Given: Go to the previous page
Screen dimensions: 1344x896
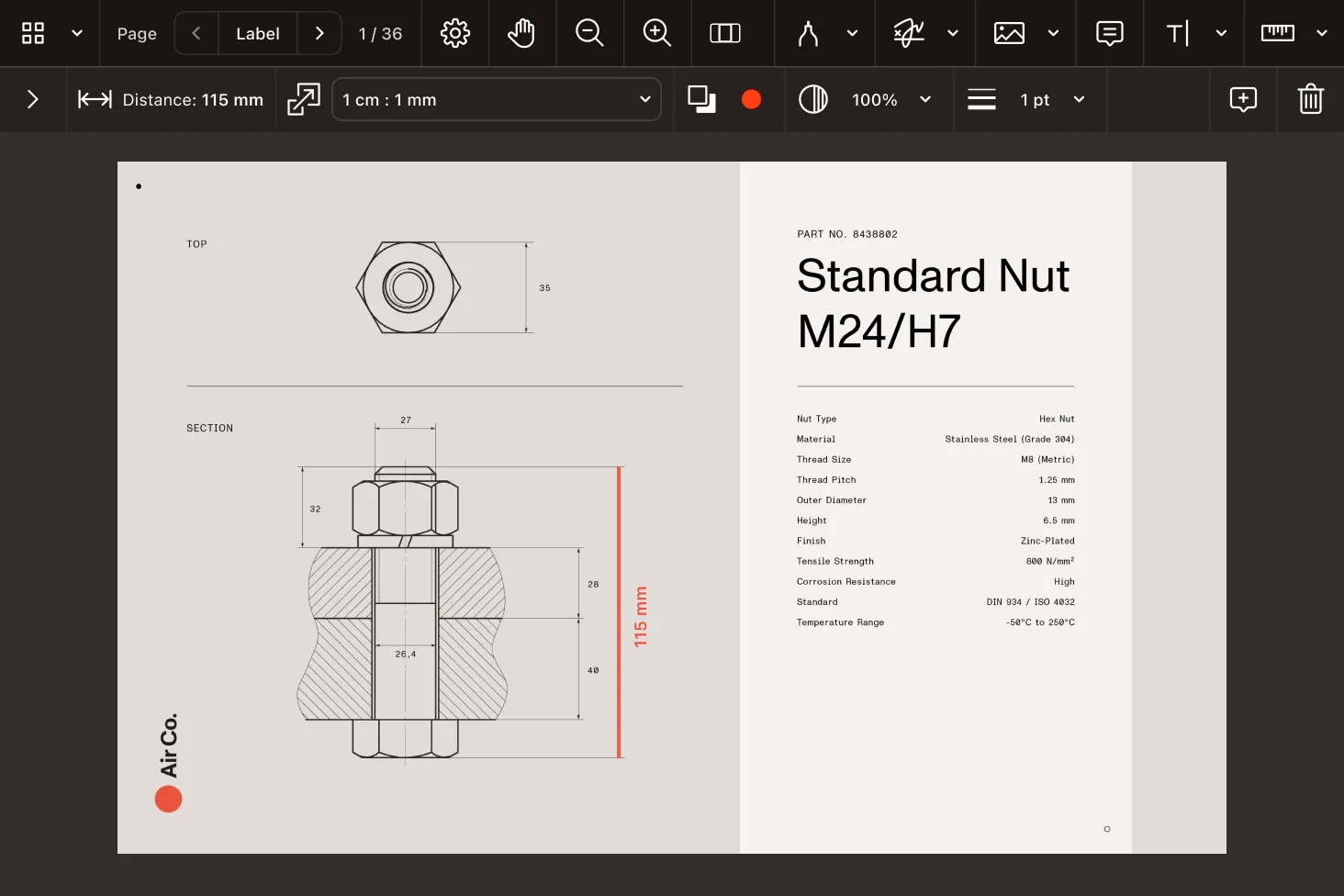Looking at the screenshot, I should 196,34.
